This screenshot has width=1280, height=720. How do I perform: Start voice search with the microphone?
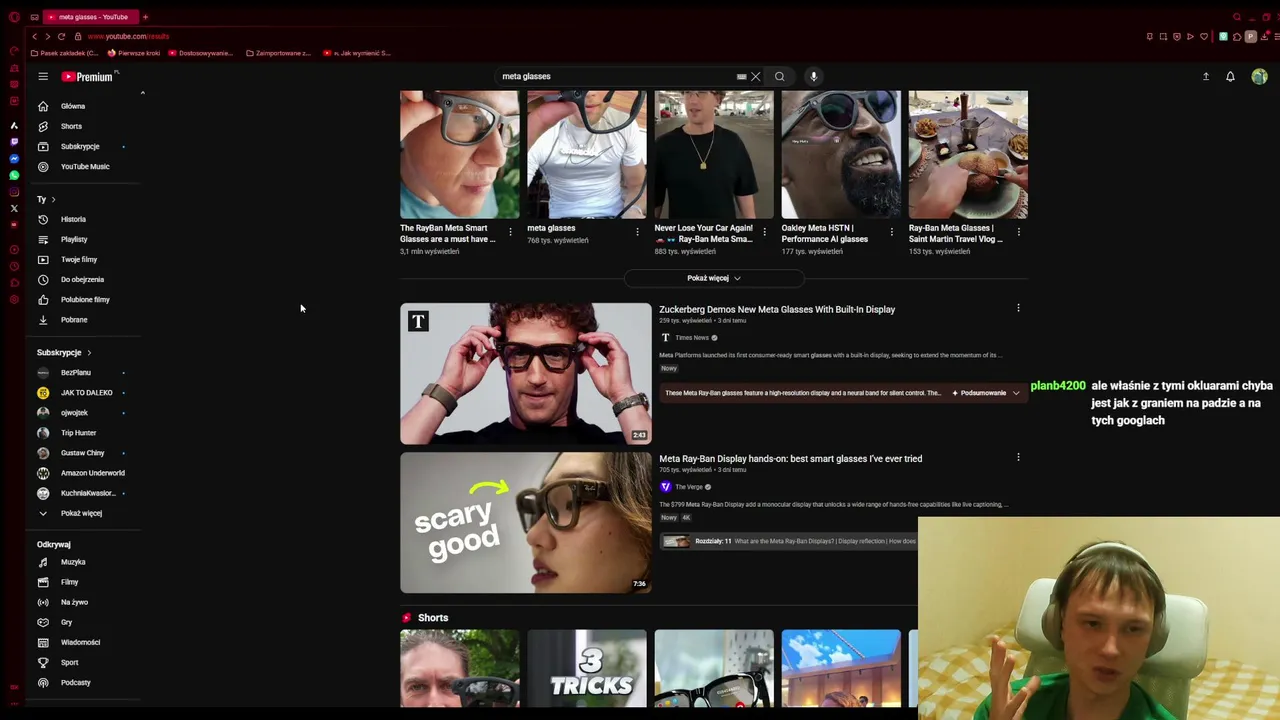click(814, 76)
